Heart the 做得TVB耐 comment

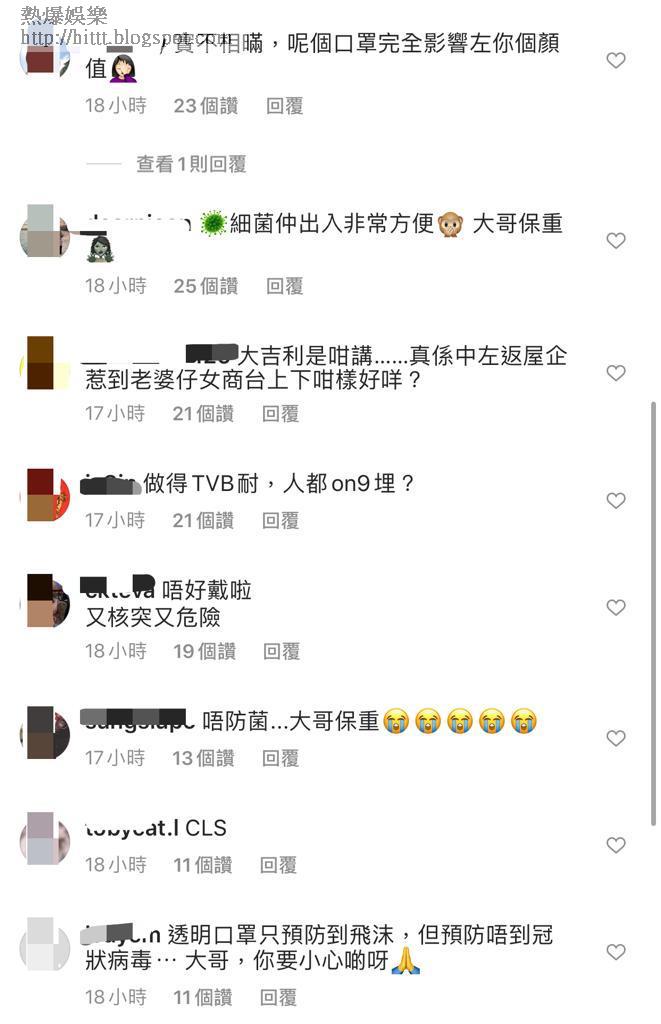pyautogui.click(x=616, y=501)
